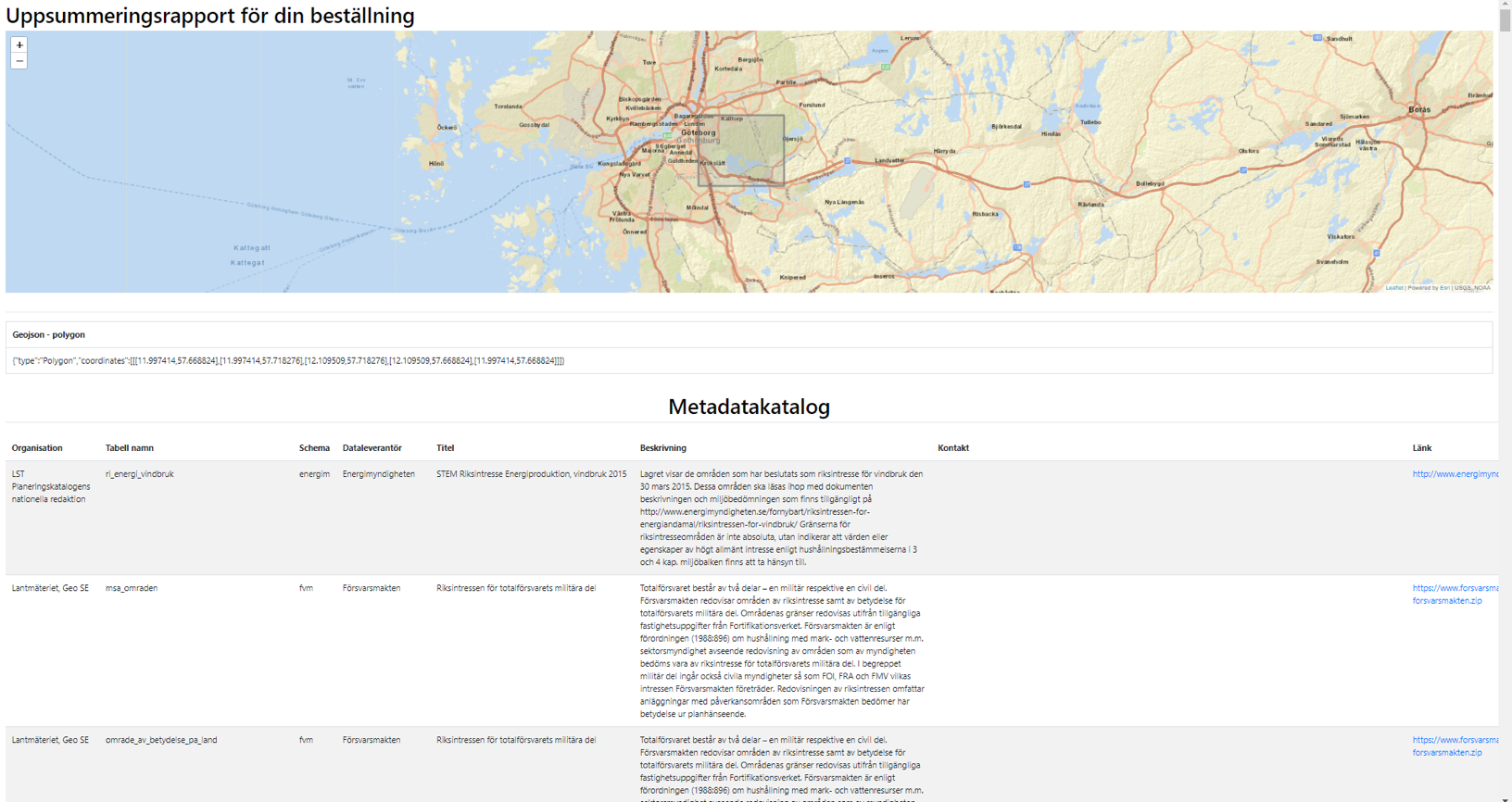Click the Geojson polygon coordinates text

(288, 361)
